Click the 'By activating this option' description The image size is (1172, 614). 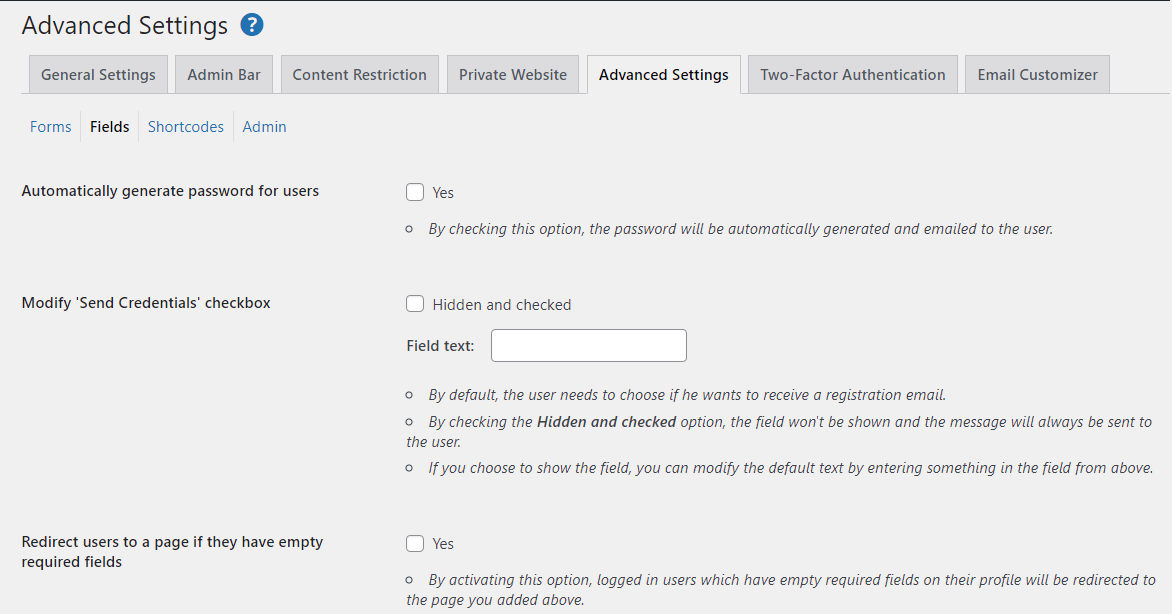781,589
